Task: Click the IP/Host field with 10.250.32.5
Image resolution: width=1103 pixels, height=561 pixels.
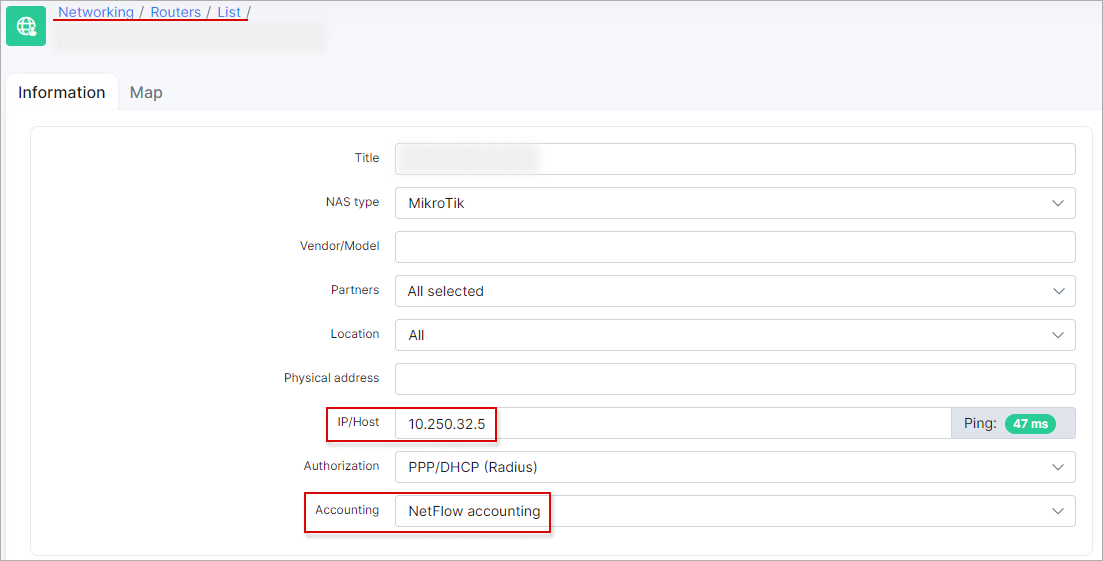Action: (x=673, y=423)
